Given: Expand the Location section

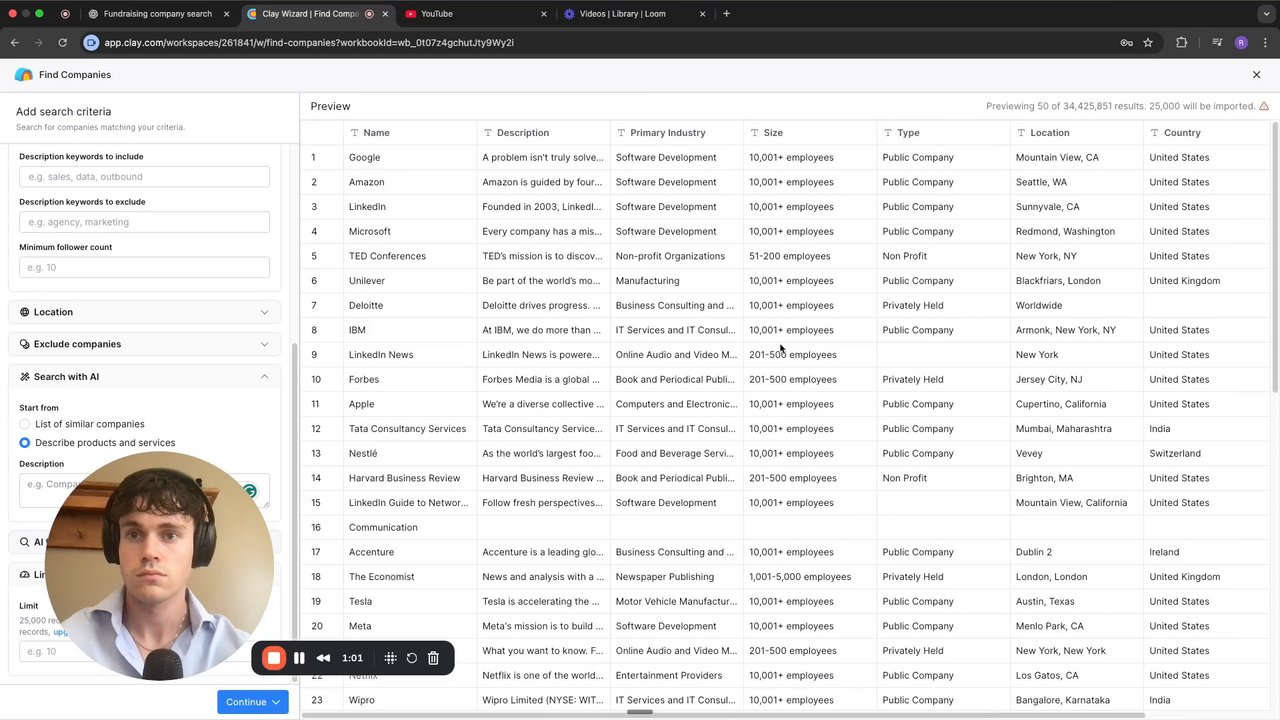Looking at the screenshot, I should (144, 312).
